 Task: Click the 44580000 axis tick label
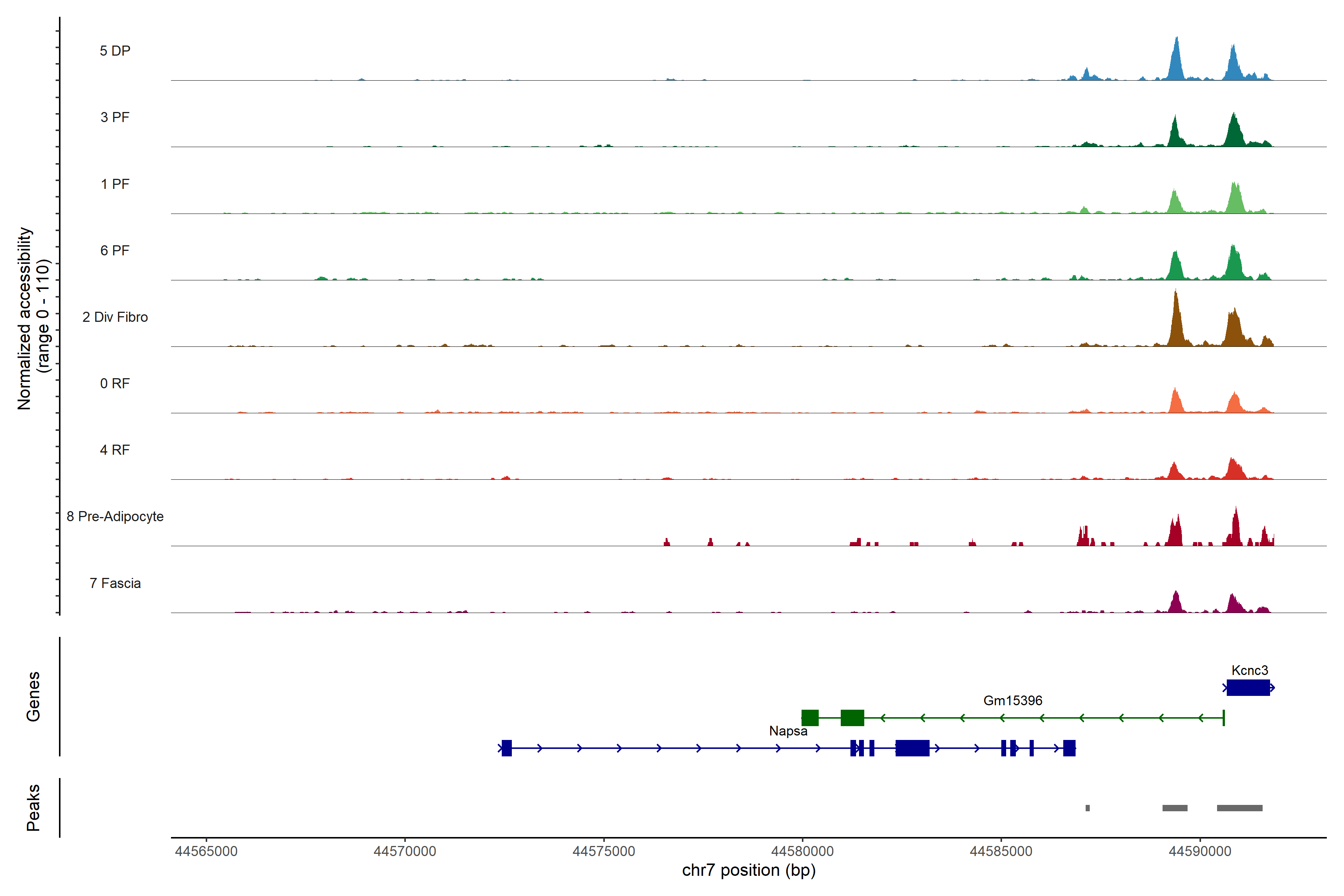coord(802,852)
